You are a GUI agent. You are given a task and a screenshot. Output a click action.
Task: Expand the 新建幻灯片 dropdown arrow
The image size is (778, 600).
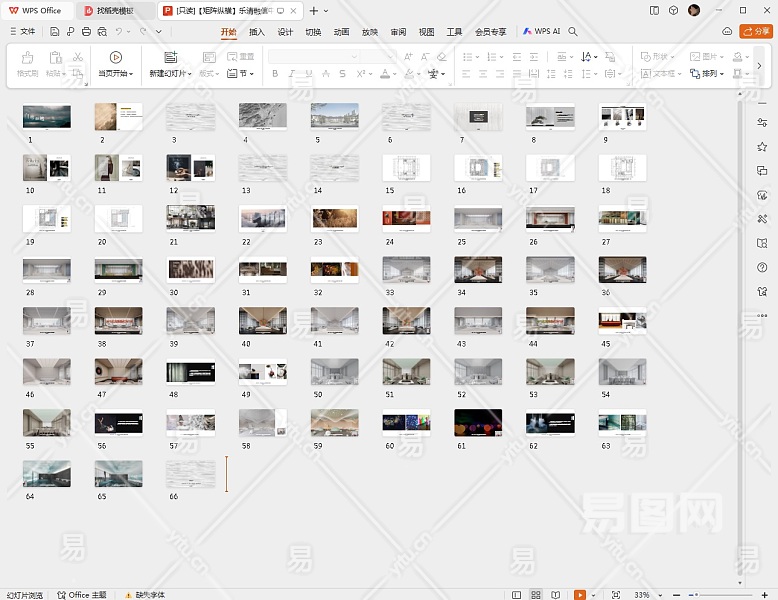click(x=190, y=74)
